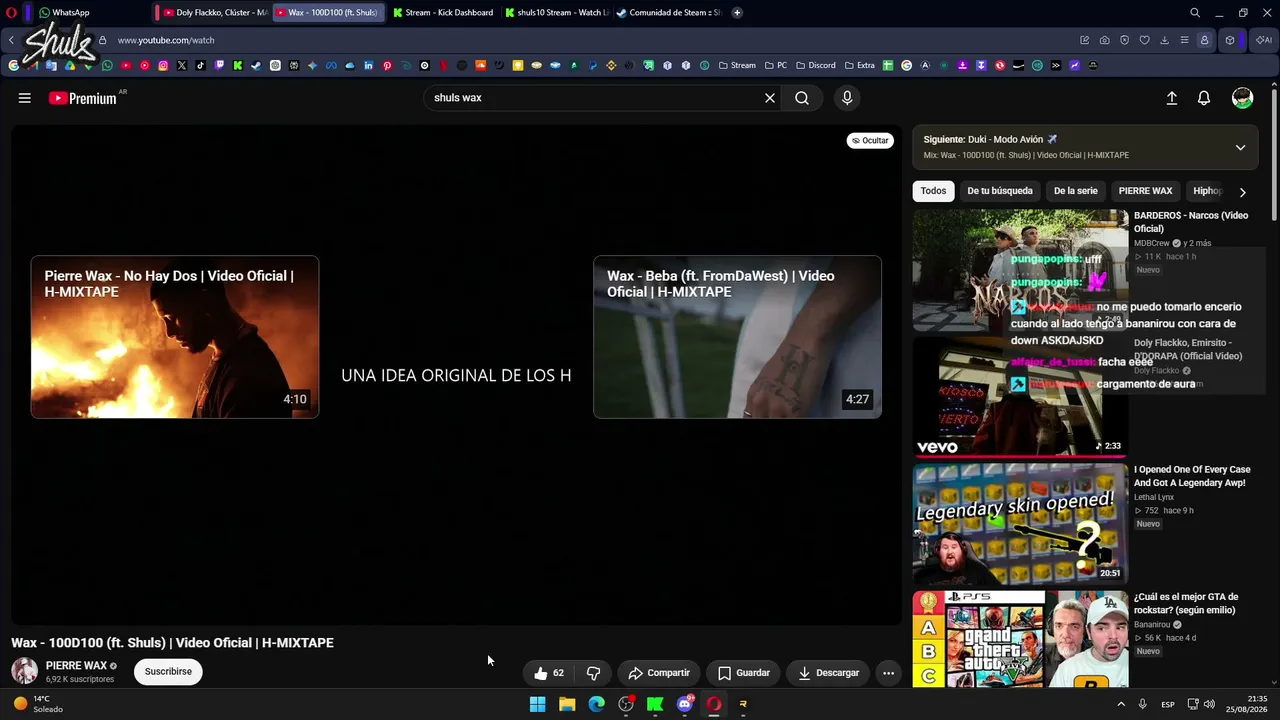Open File Explorer from the taskbar

tap(567, 704)
